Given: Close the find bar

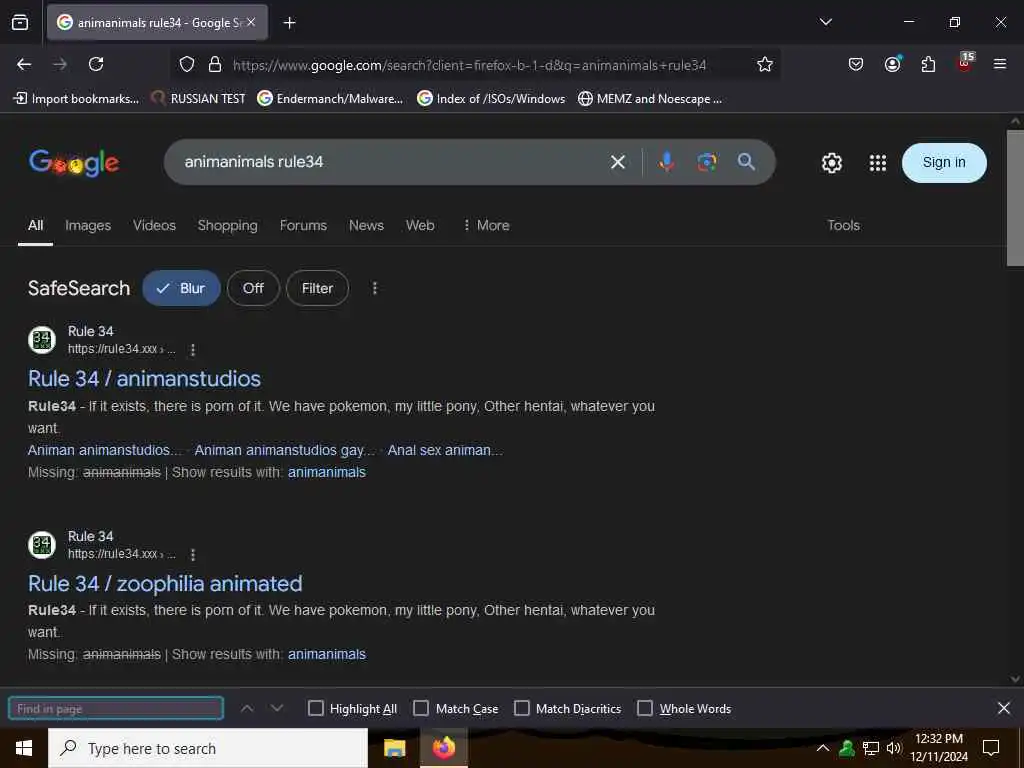Looking at the screenshot, I should pyautogui.click(x=1004, y=708).
